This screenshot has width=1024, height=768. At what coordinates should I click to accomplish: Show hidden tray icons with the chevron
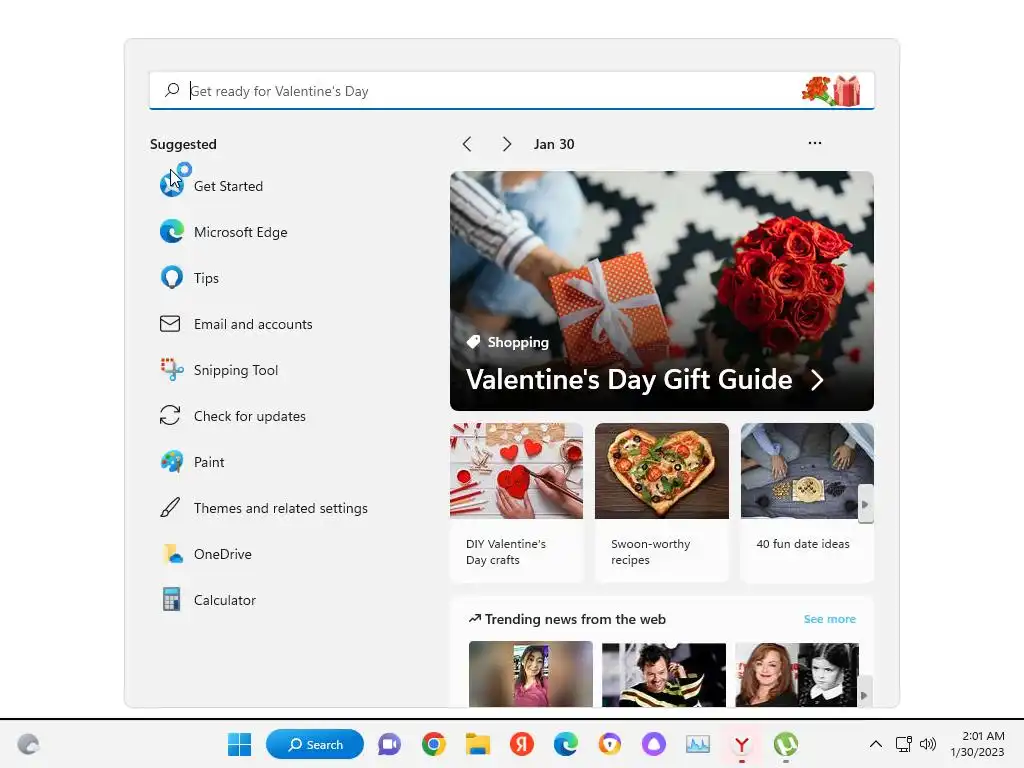point(876,744)
